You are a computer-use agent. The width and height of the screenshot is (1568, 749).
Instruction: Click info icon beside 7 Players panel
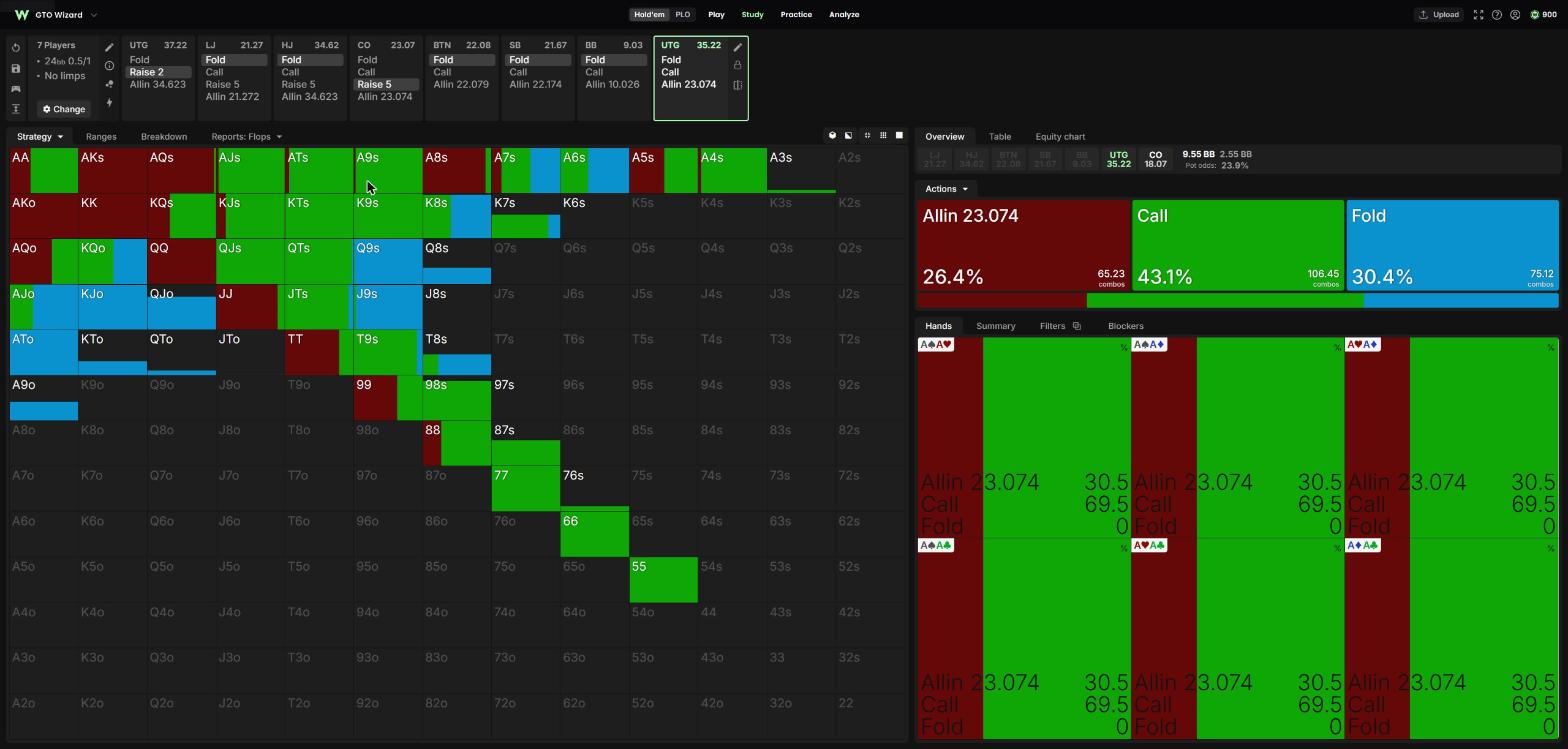coord(109,66)
